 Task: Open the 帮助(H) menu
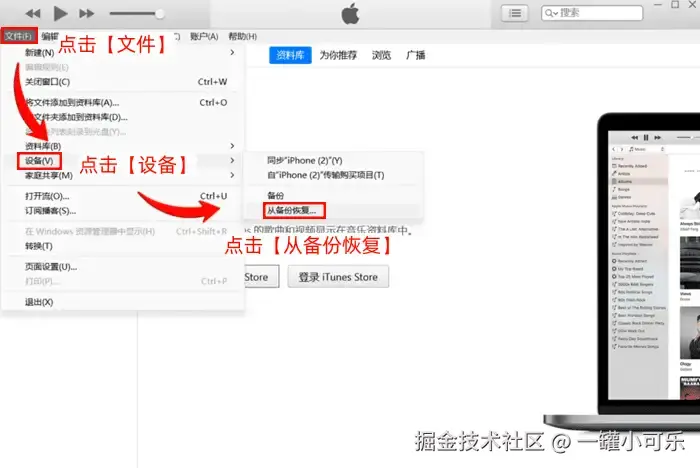pyautogui.click(x=242, y=36)
